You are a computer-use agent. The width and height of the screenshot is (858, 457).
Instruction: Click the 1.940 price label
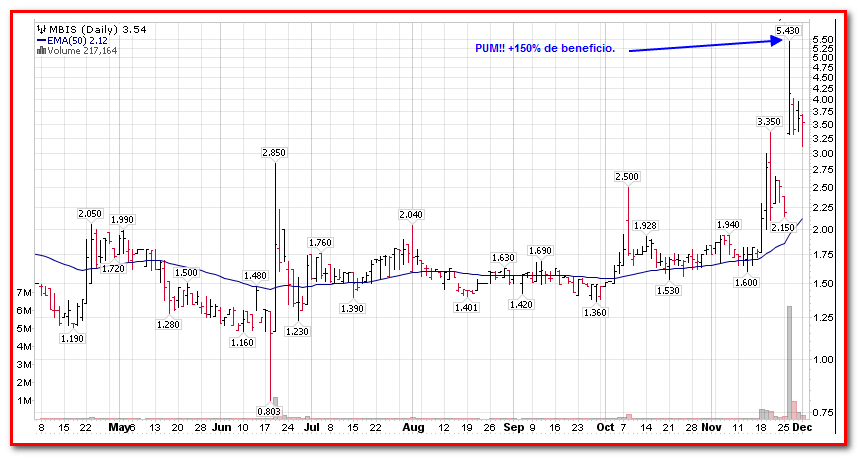tap(728, 224)
